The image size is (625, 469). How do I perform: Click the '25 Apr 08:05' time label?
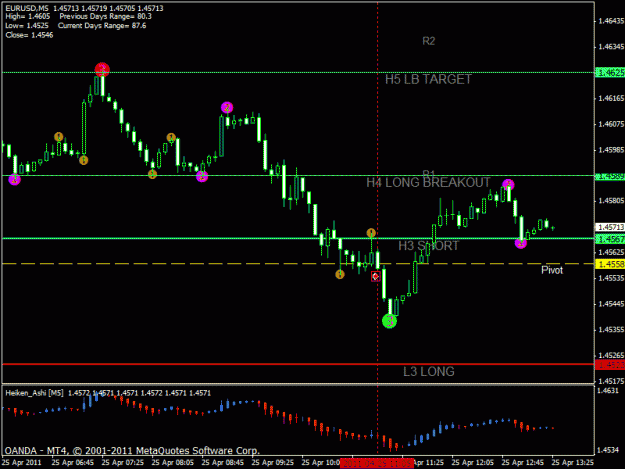(x=173, y=462)
